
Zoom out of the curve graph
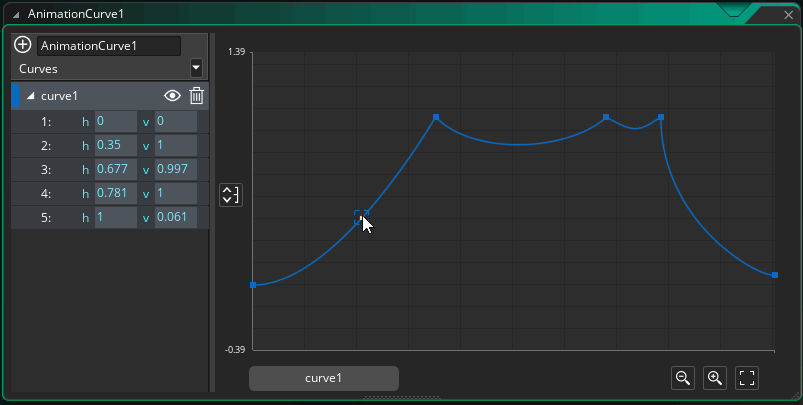click(x=683, y=378)
